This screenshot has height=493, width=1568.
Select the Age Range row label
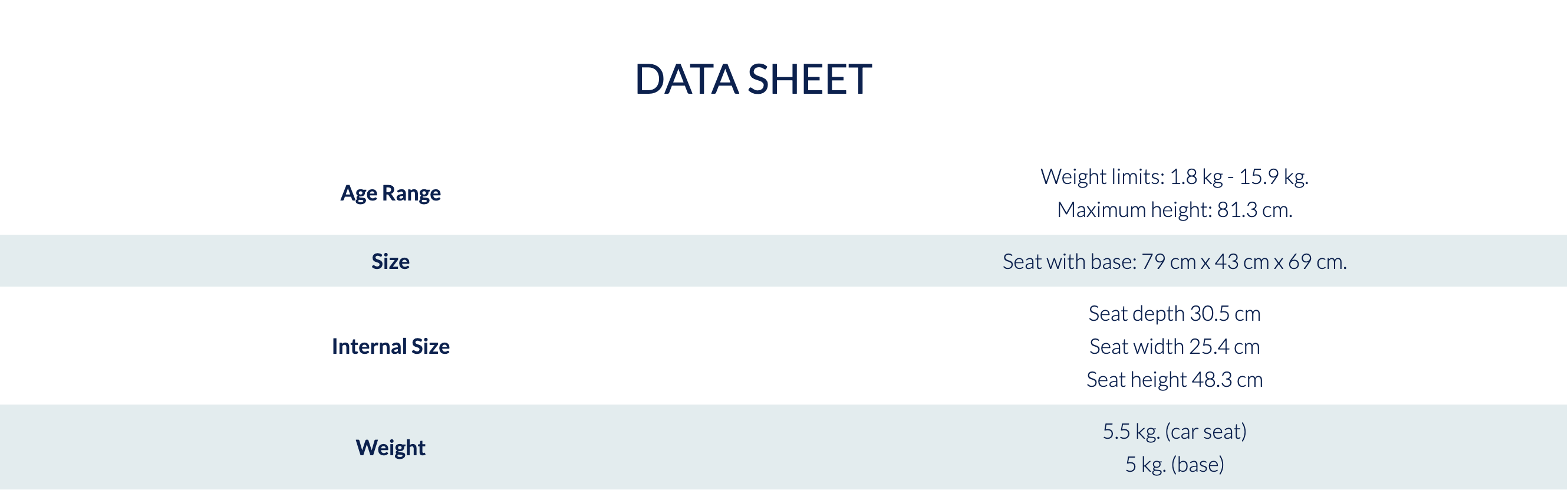pyautogui.click(x=390, y=193)
